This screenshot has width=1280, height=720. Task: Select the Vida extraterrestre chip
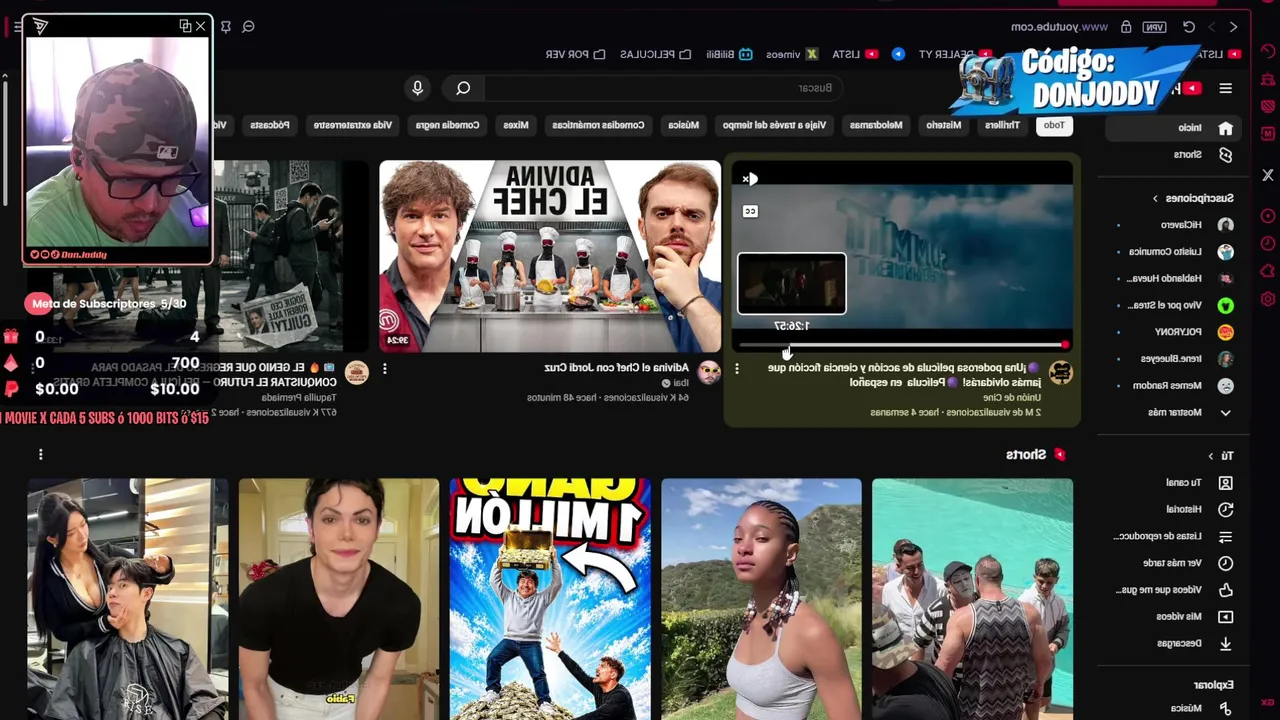pos(353,125)
